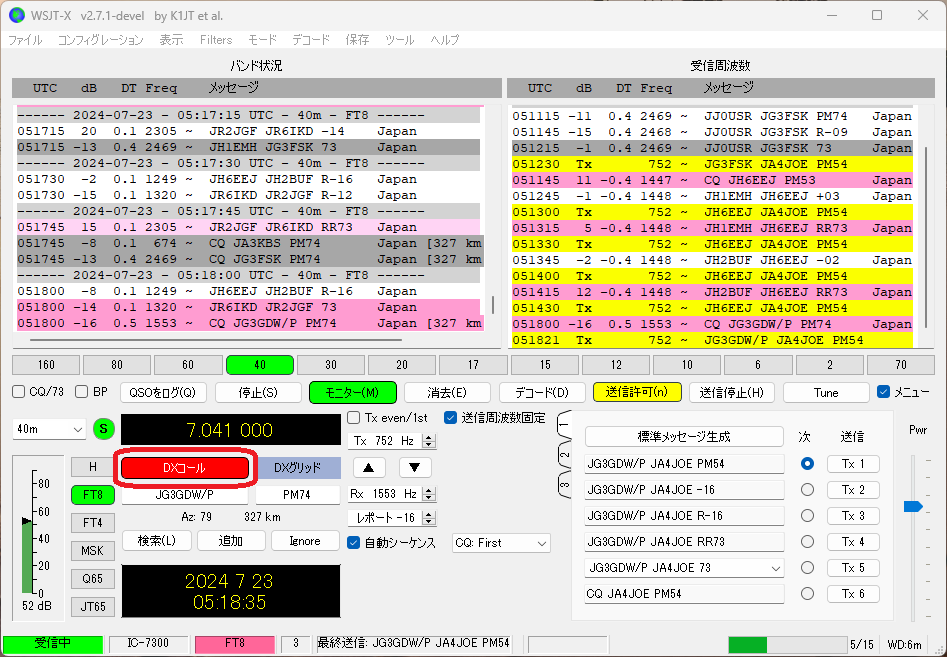Toggle the CQ/73 checkbox

tap(19, 392)
